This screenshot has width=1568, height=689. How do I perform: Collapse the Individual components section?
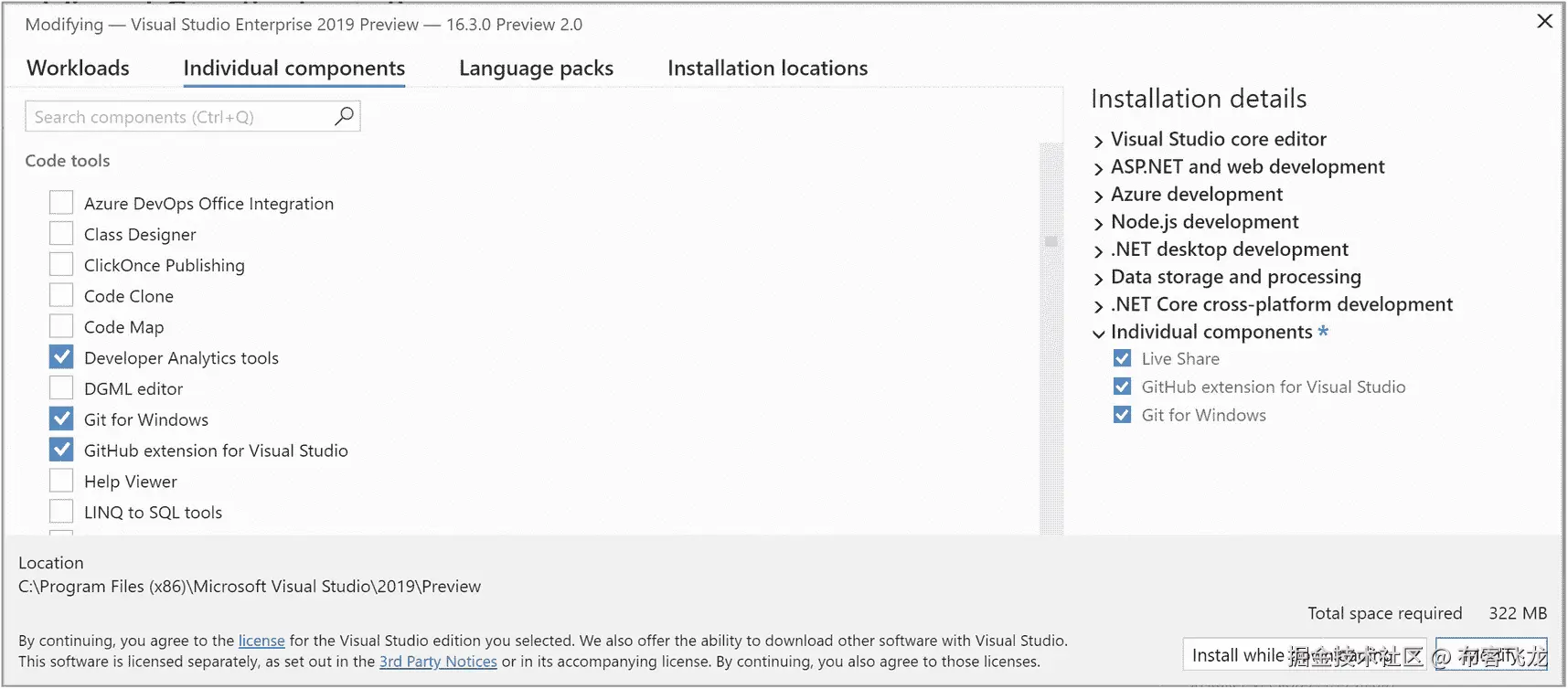pos(1099,334)
